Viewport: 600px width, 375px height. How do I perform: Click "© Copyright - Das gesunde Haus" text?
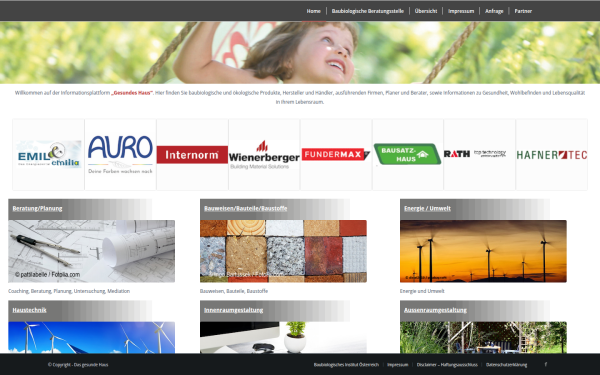[x=78, y=365]
